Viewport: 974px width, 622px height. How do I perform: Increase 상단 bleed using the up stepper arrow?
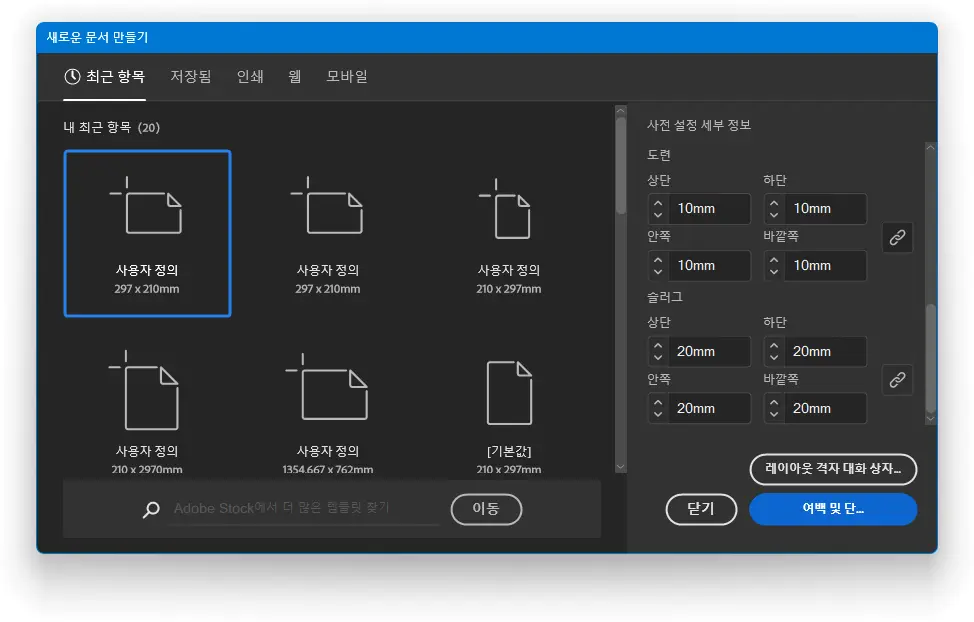[658, 203]
